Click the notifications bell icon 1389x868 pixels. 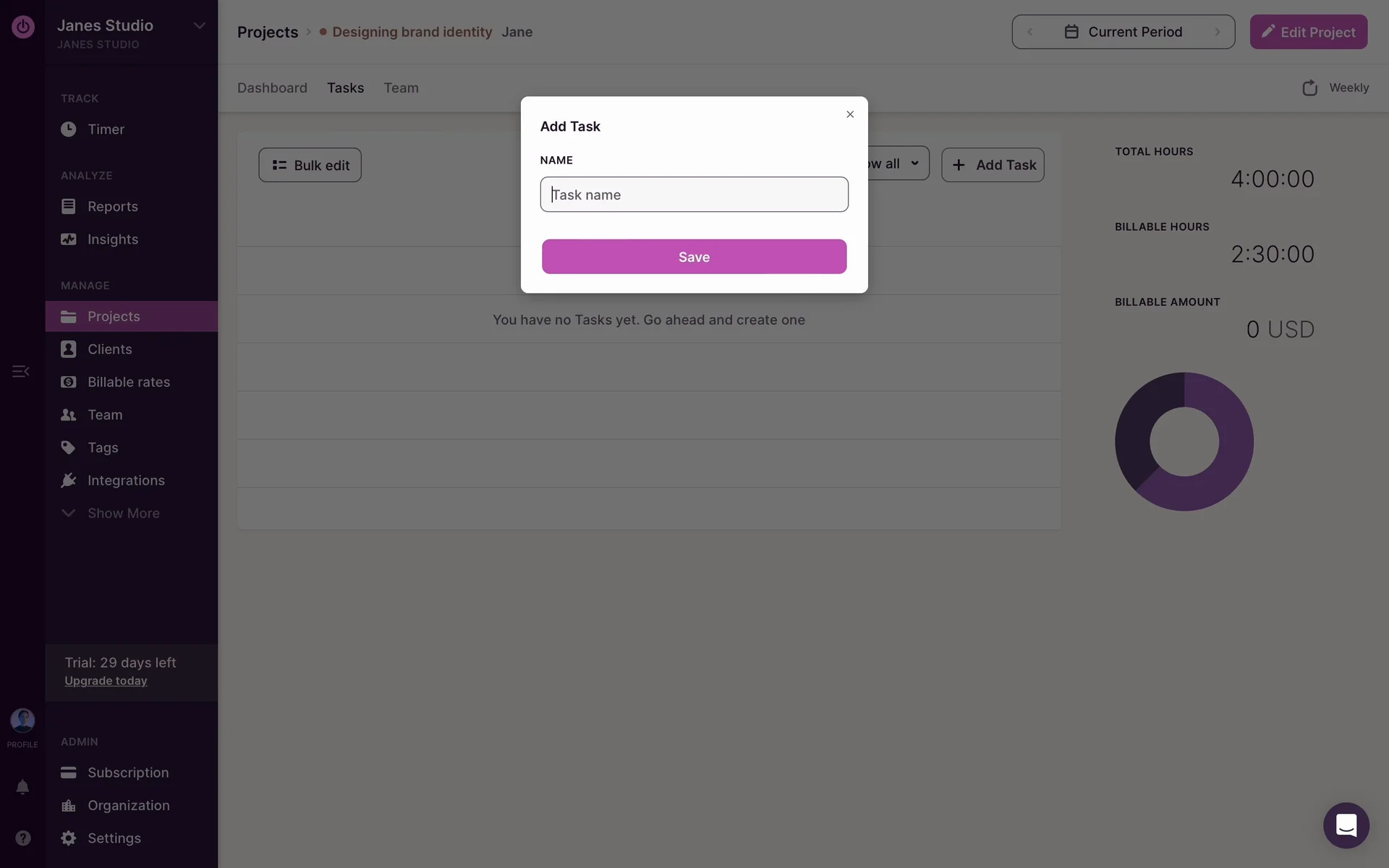(22, 787)
